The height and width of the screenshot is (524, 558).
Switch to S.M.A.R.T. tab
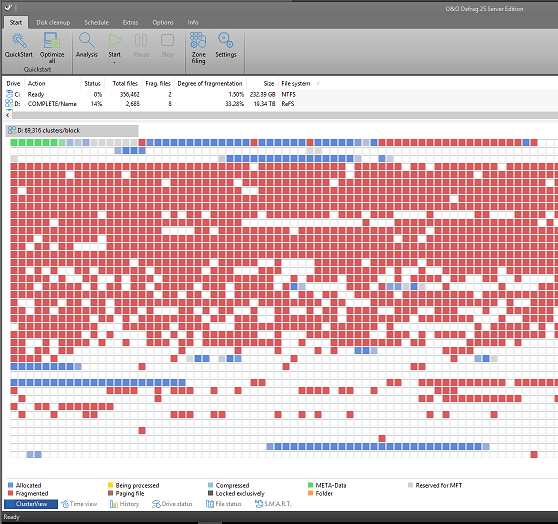point(273,504)
